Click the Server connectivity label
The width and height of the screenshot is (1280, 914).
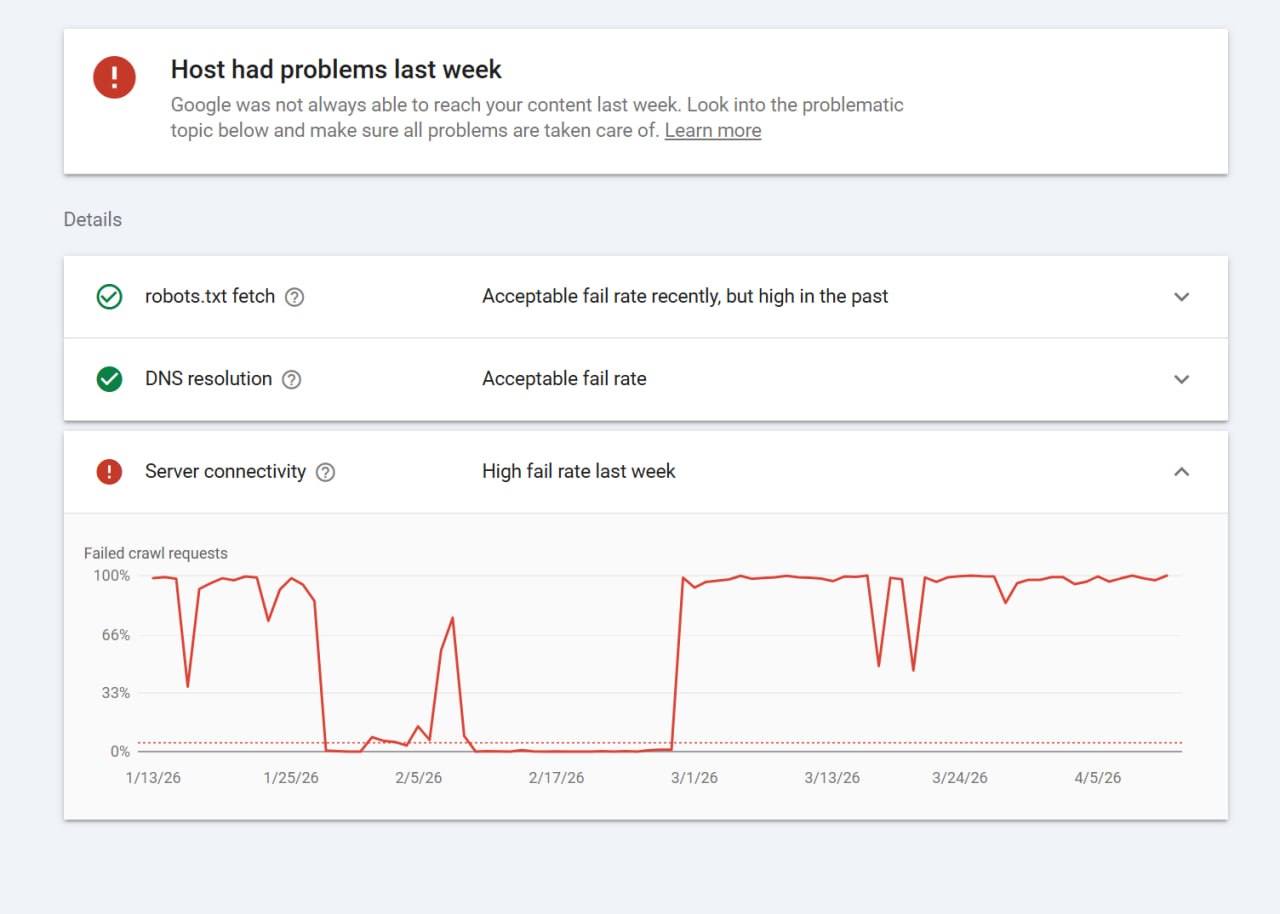tap(225, 472)
